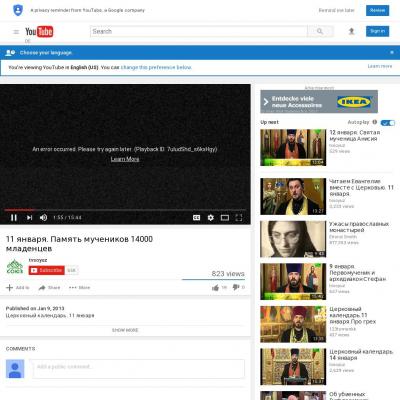This screenshot has width=400, height=400.
Task: Skip to next video in player
Action: (29, 218)
